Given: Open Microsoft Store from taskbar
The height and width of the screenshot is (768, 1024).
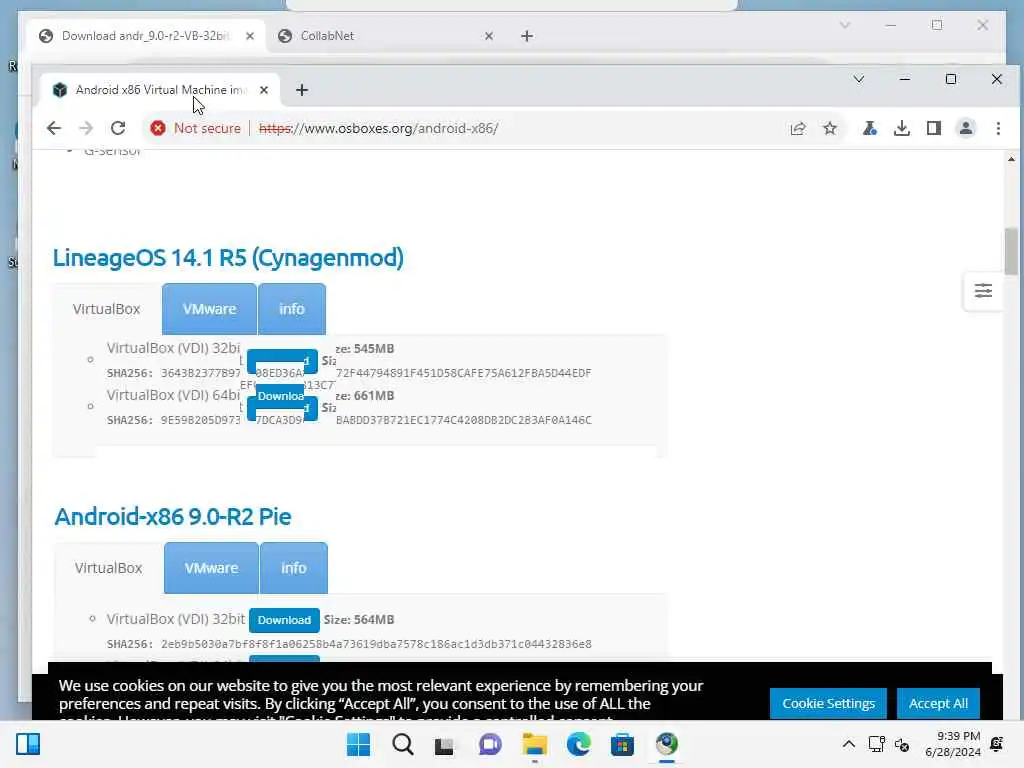Looking at the screenshot, I should click(x=622, y=744).
